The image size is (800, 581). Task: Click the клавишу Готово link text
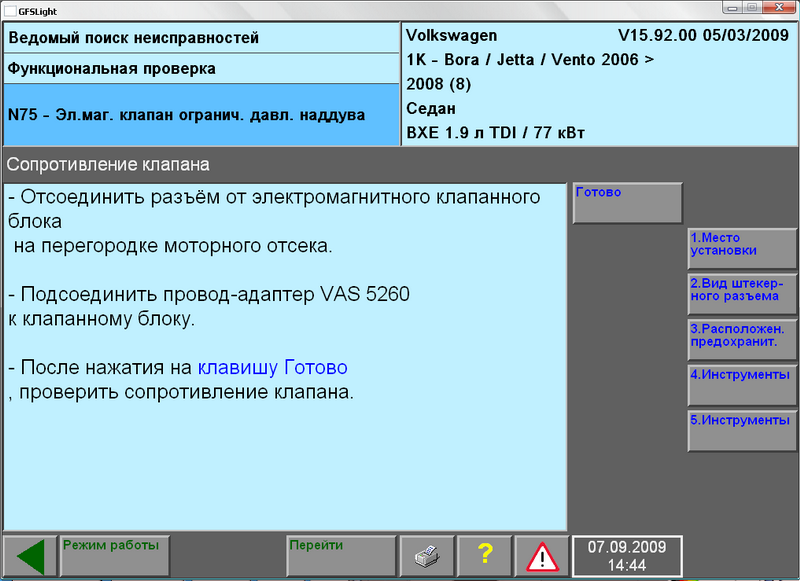(x=272, y=367)
